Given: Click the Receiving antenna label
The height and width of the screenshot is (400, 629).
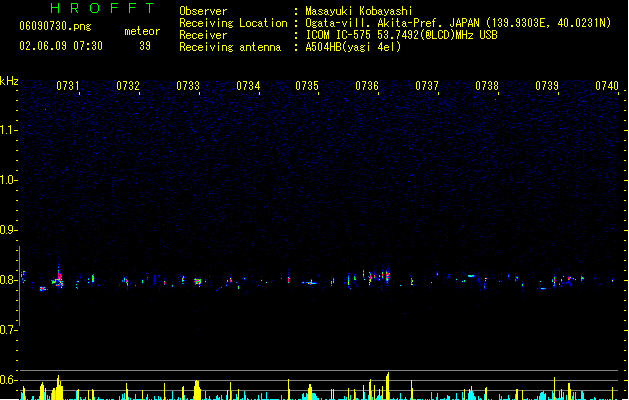Looking at the screenshot, I should click(230, 47).
